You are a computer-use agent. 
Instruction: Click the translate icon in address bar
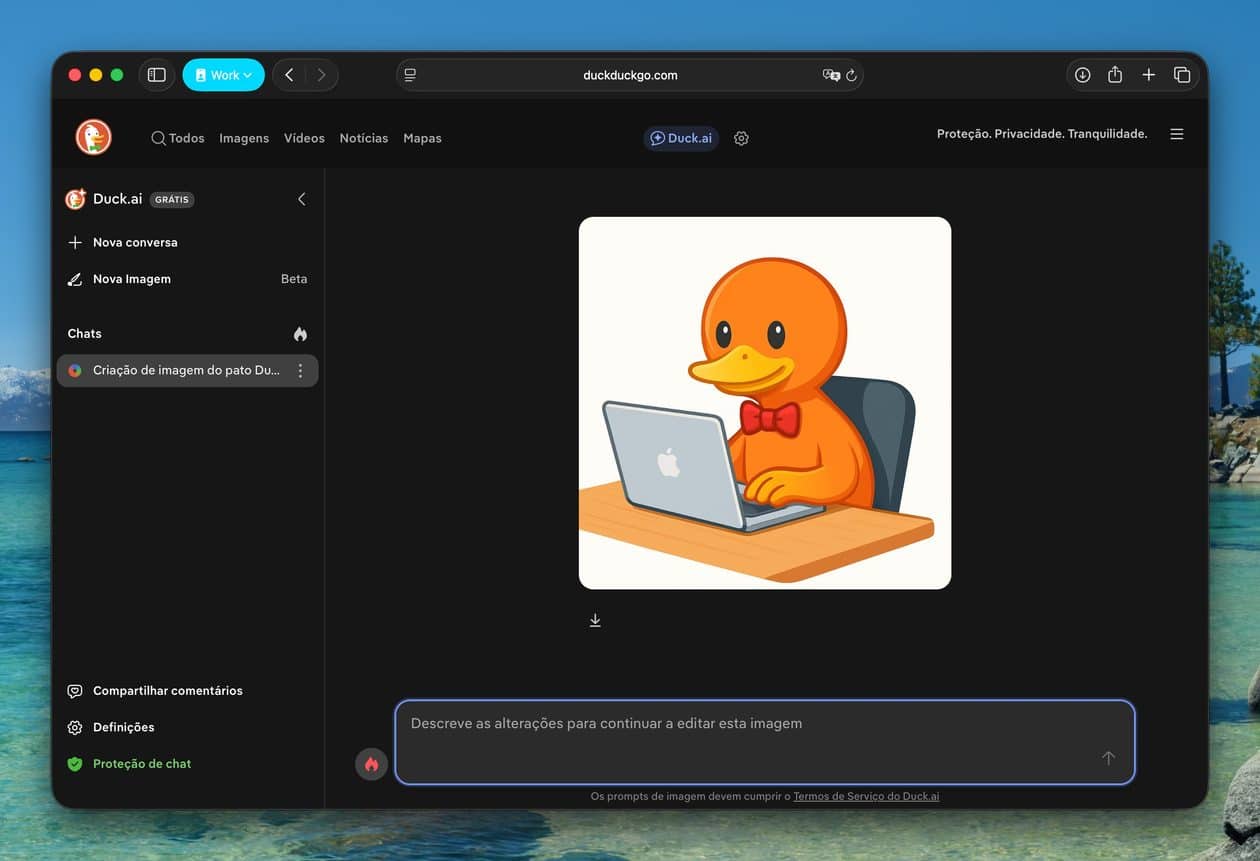(831, 75)
